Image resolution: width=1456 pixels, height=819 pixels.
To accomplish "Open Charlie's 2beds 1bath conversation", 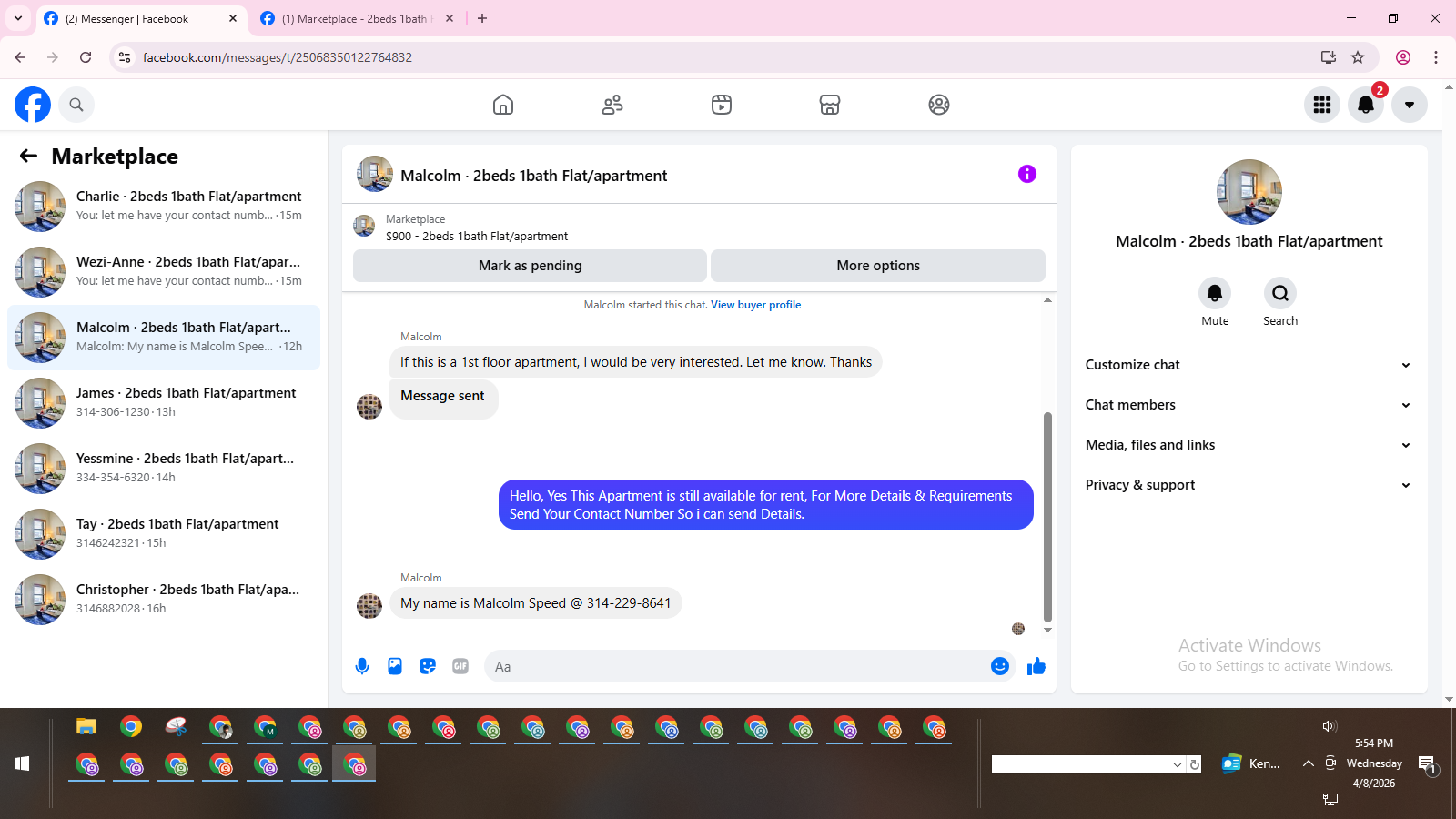I will click(x=164, y=207).
